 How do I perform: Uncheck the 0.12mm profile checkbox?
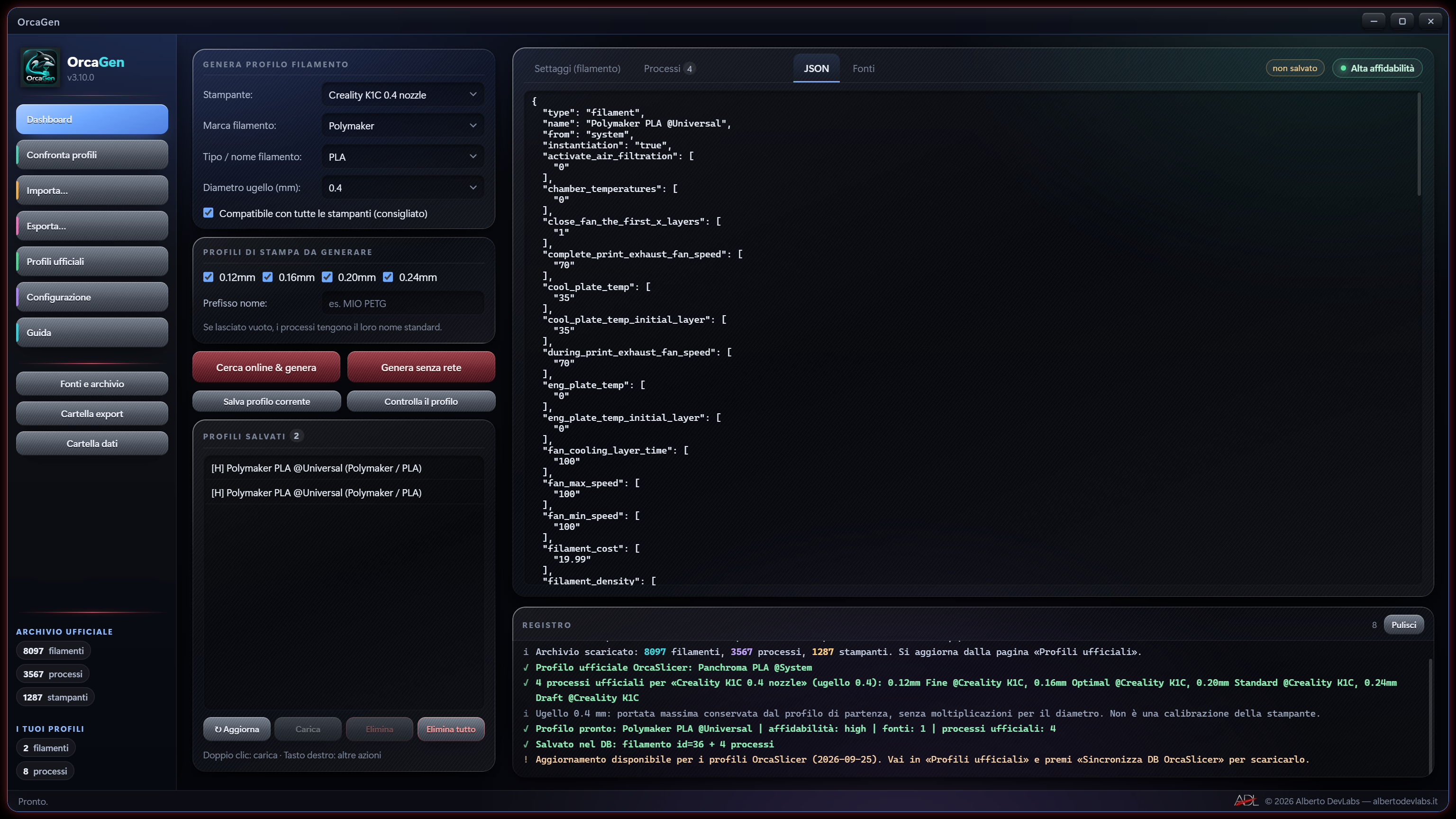209,277
